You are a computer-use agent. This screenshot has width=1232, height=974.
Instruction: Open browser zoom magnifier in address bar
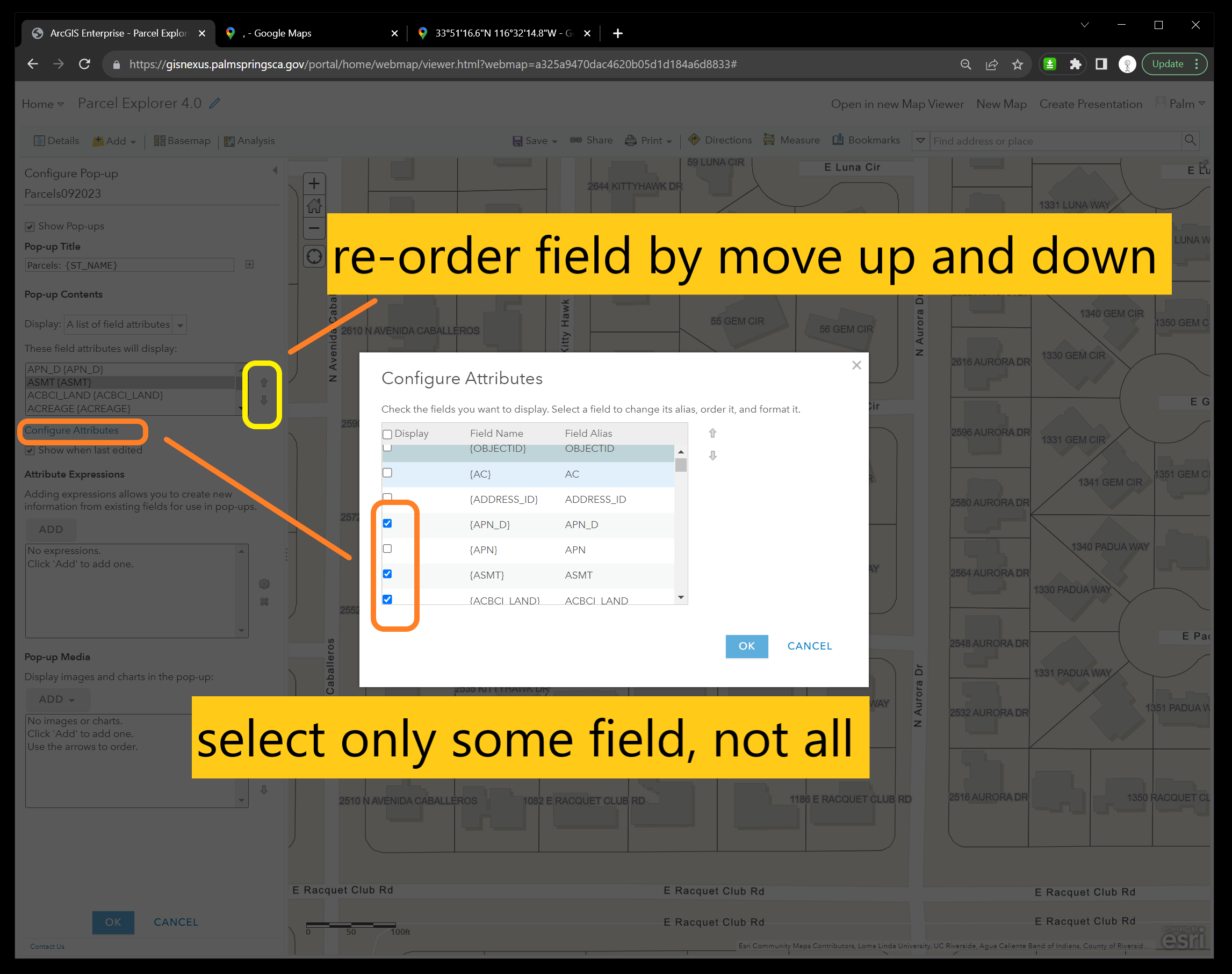pos(965,64)
